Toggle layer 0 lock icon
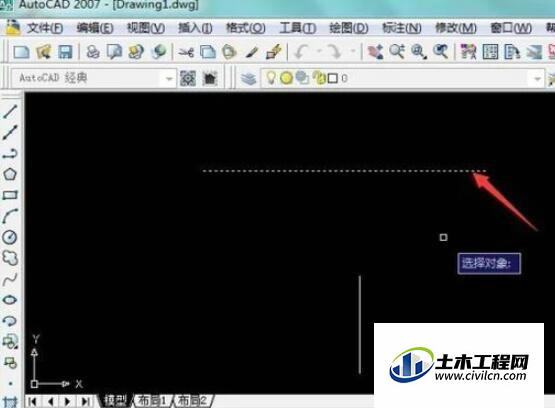Screen dimensions: 555x408 pyautogui.click(x=320, y=78)
